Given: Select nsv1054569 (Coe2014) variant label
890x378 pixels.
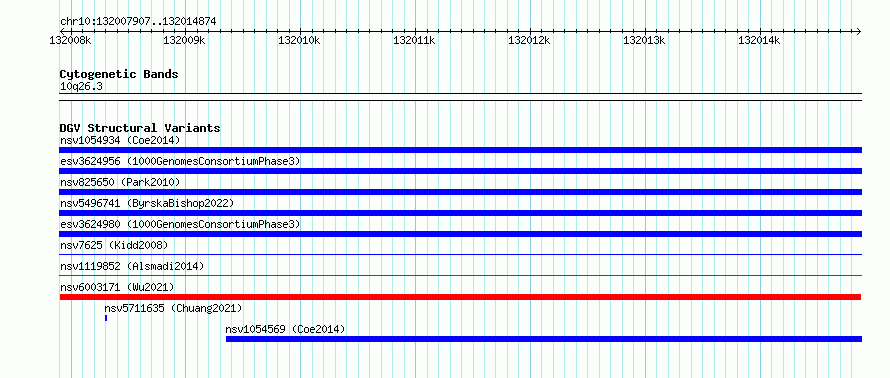Looking at the screenshot, I should pos(285,329).
